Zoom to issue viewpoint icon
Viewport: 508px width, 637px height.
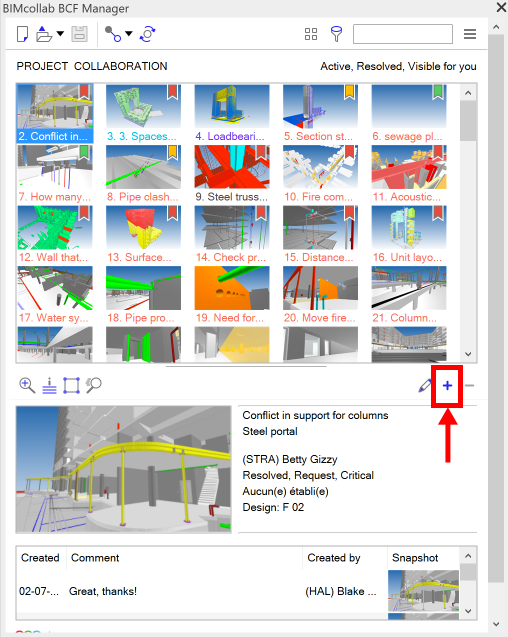pyautogui.click(x=27, y=385)
